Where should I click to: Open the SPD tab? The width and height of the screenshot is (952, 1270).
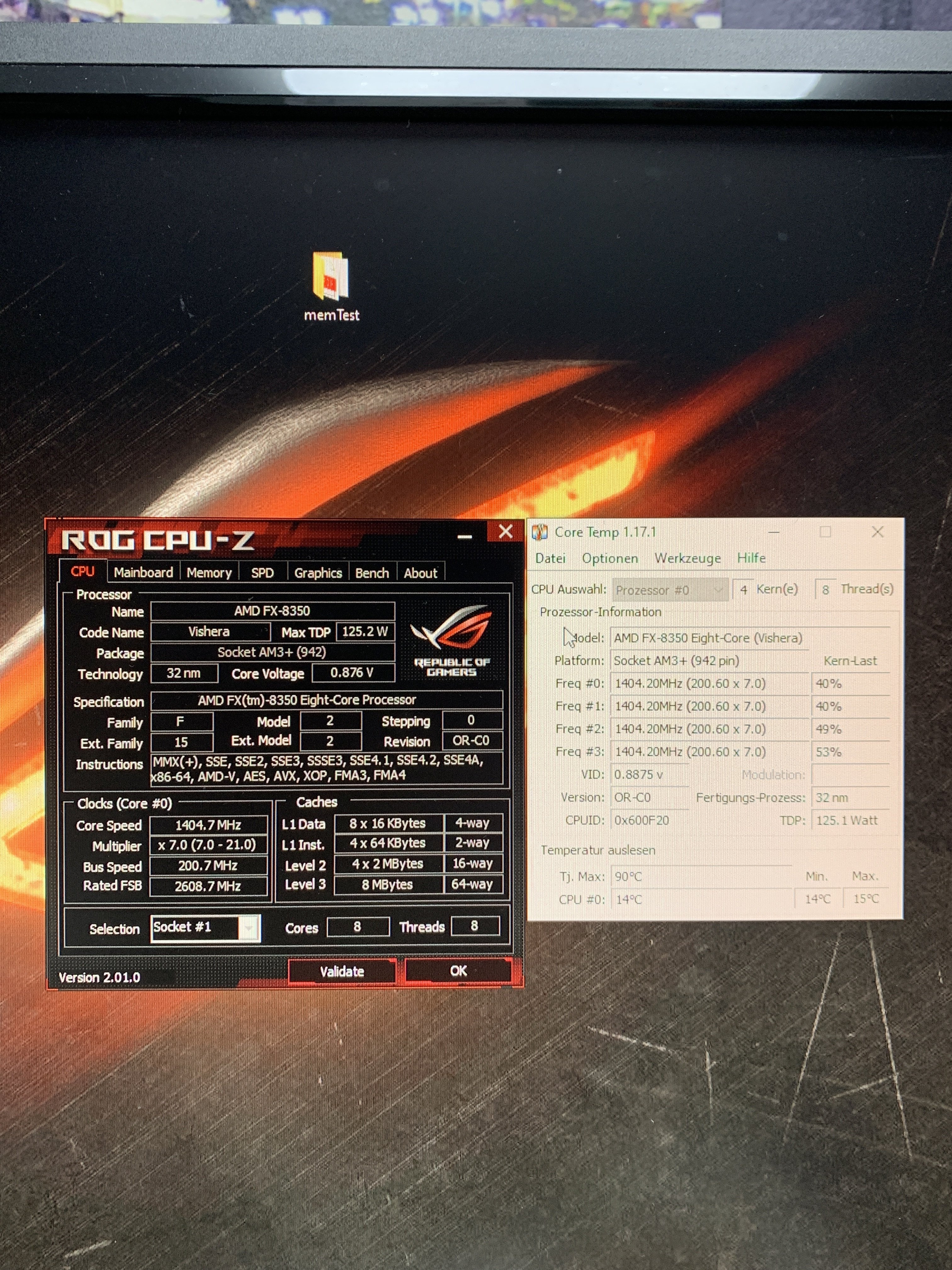point(262,572)
